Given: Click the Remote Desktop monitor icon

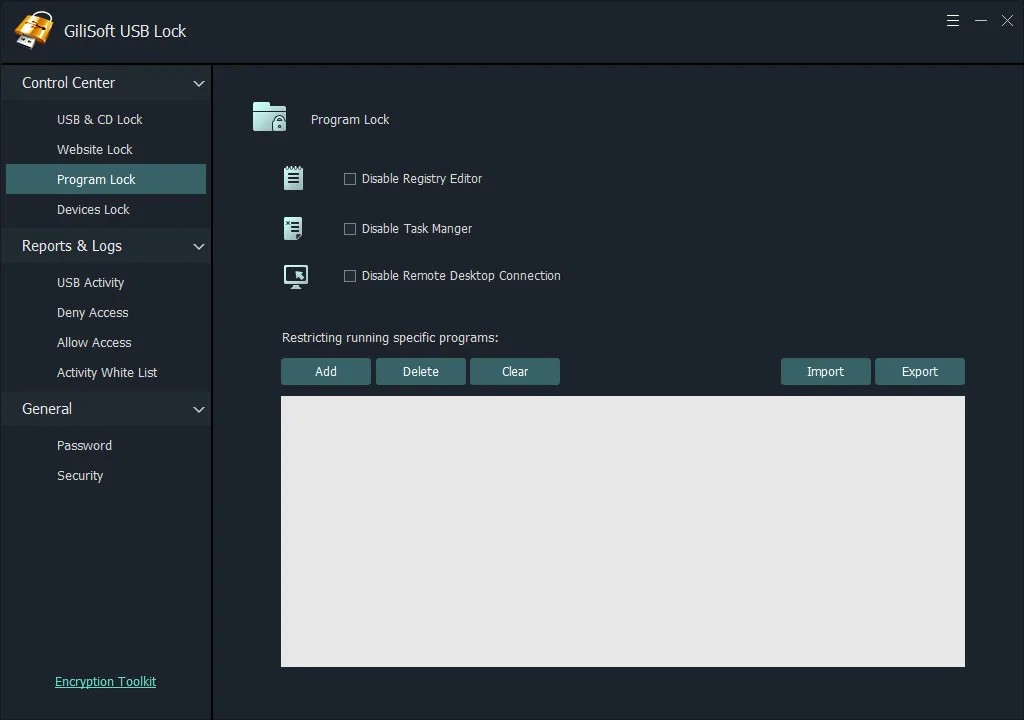Looking at the screenshot, I should tap(296, 276).
